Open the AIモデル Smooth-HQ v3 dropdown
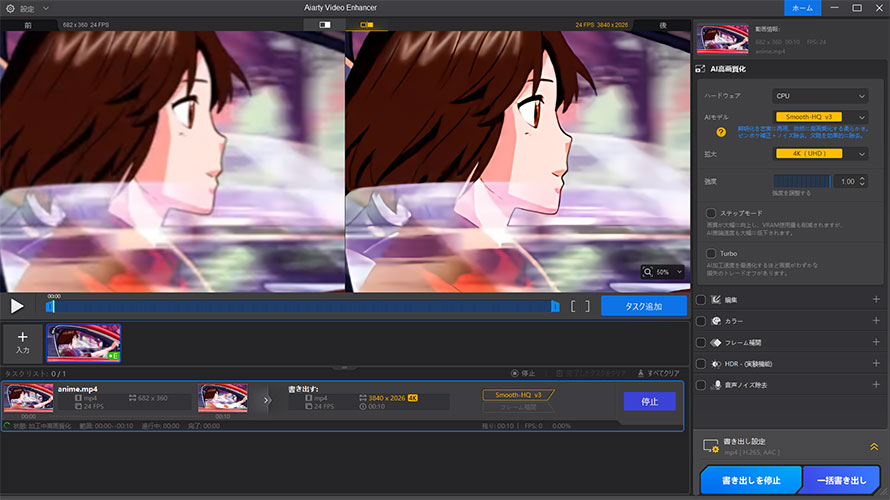Image resolution: width=890 pixels, height=500 pixels. pyautogui.click(x=820, y=117)
